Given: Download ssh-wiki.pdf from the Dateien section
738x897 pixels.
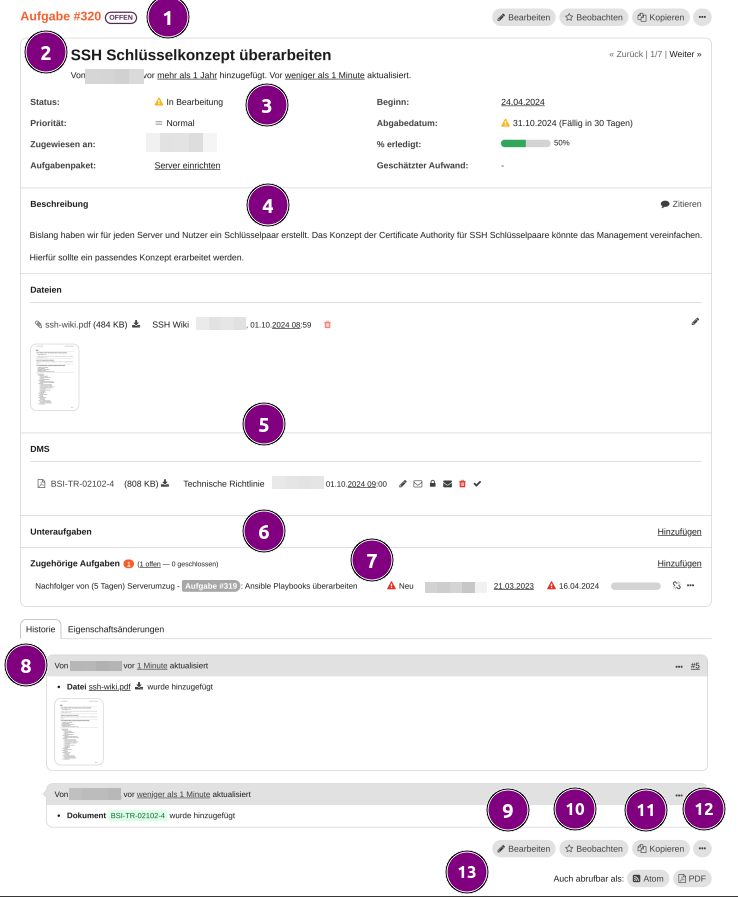Looking at the screenshot, I should [x=136, y=324].
